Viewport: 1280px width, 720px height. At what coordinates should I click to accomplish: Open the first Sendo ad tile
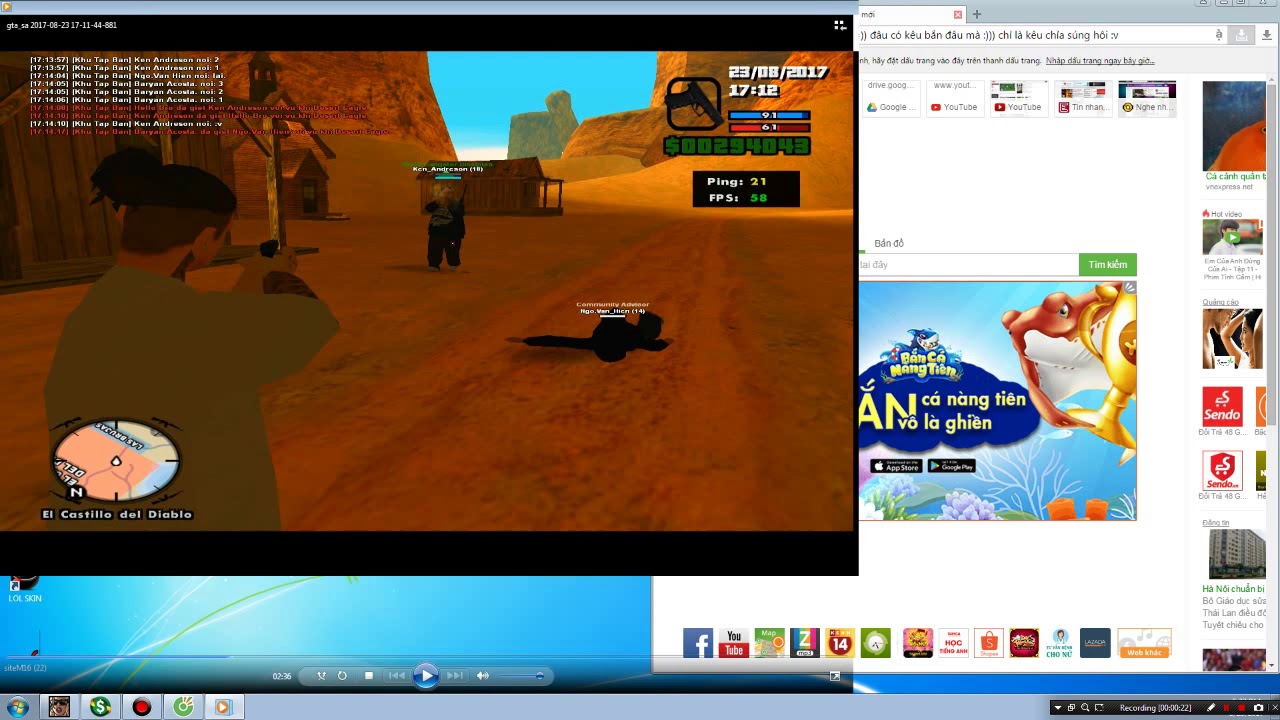[1222, 407]
